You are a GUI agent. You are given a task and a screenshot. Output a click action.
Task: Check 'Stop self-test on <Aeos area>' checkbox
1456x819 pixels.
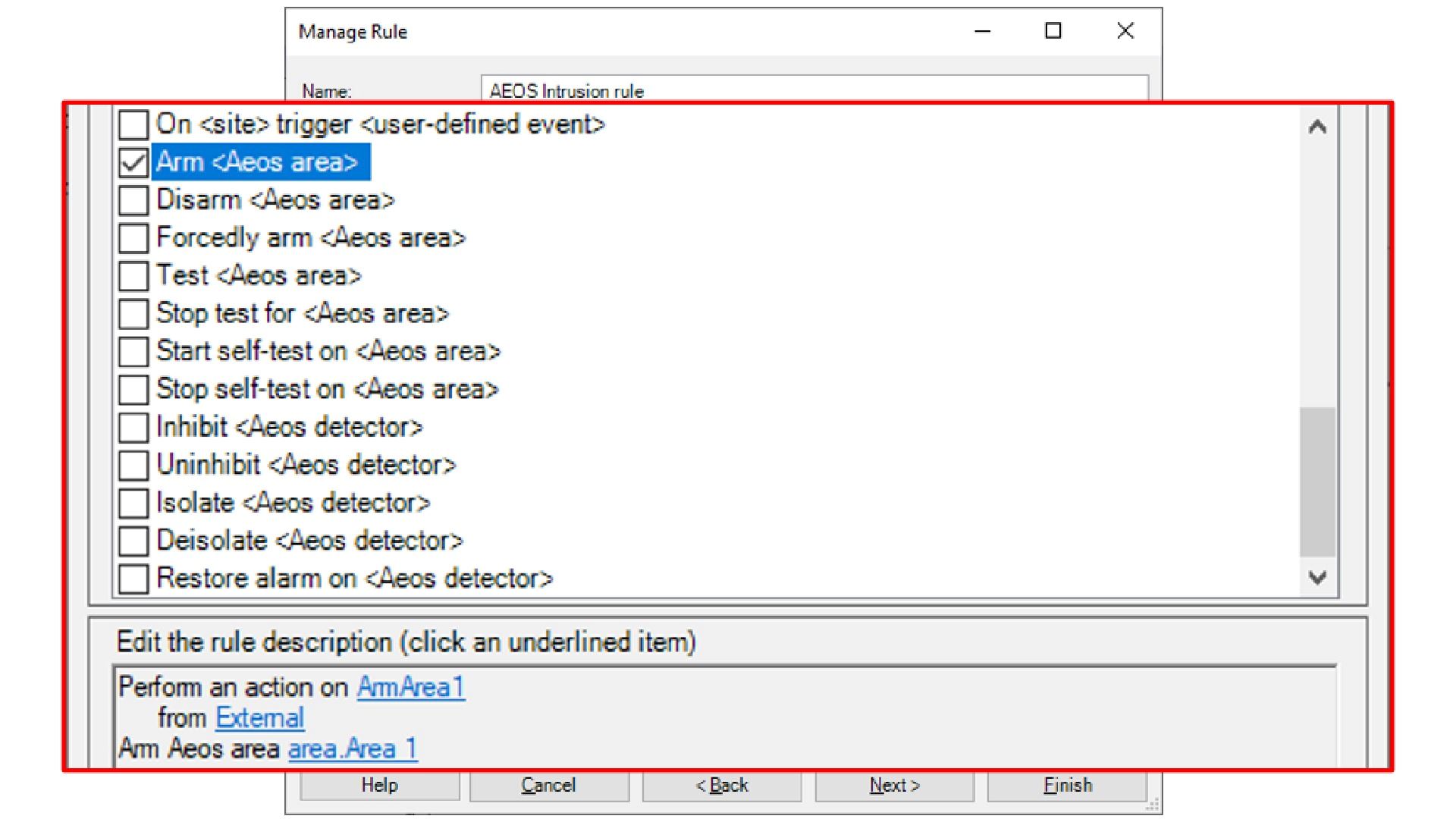coord(133,390)
